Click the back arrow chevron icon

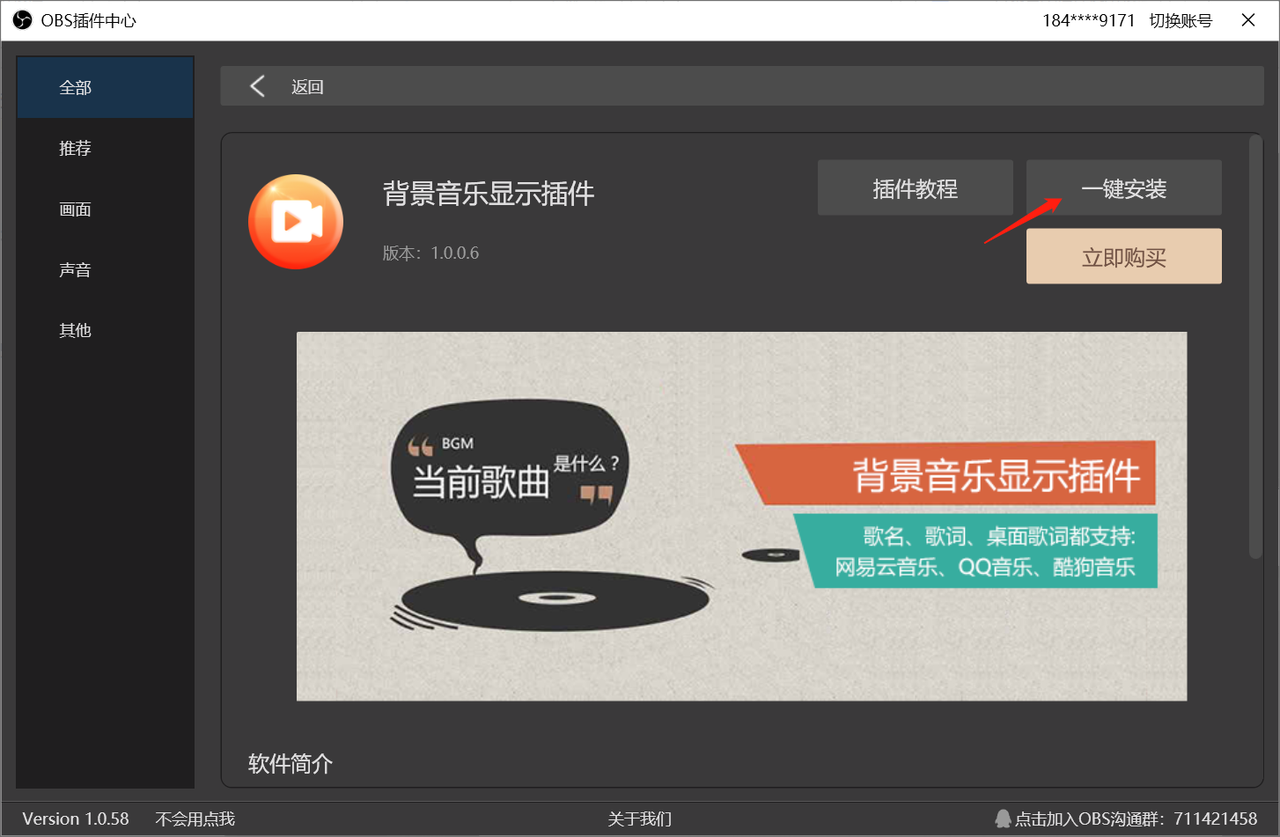[x=257, y=87]
